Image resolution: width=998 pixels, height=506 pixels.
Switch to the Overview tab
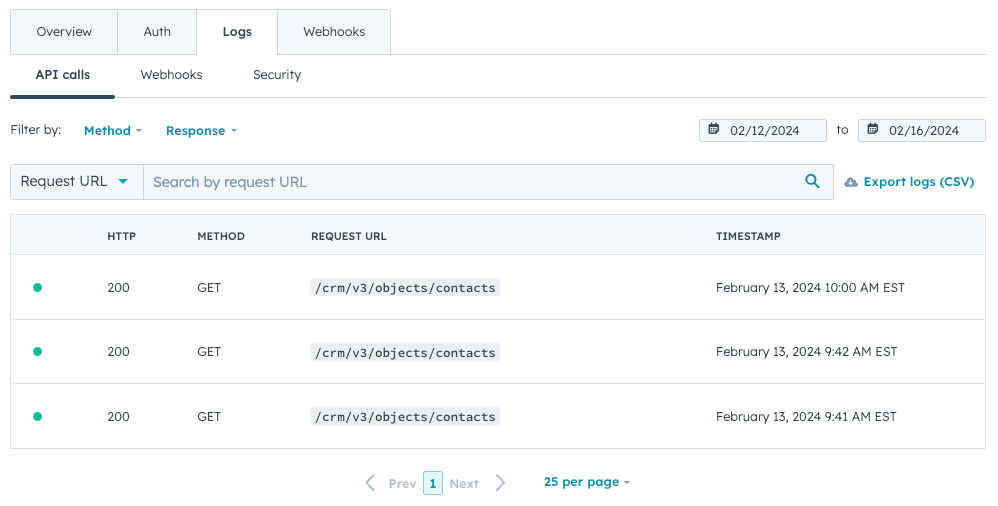click(x=64, y=32)
